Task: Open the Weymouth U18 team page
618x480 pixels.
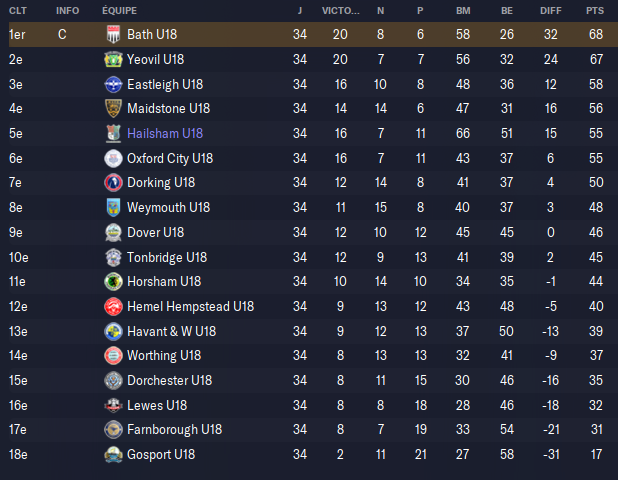Action: [x=168, y=207]
